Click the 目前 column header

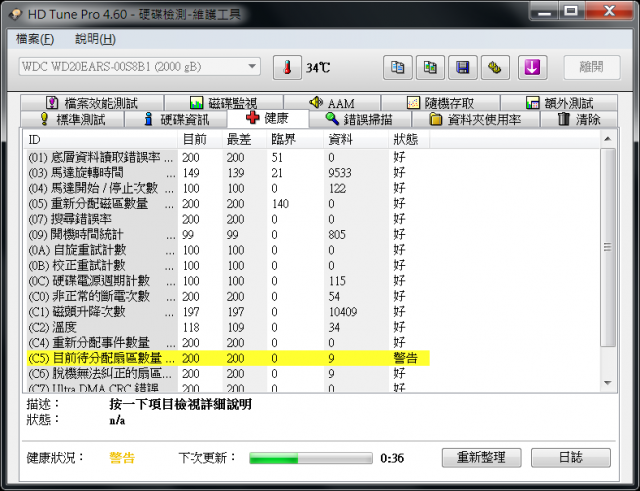200,140
